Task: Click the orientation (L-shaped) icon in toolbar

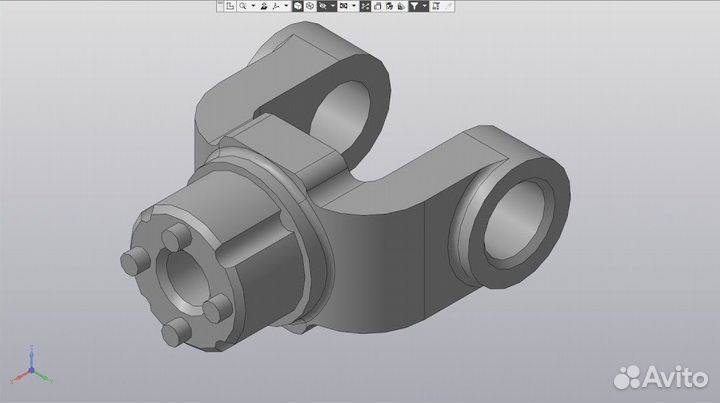Action: coord(230,6)
